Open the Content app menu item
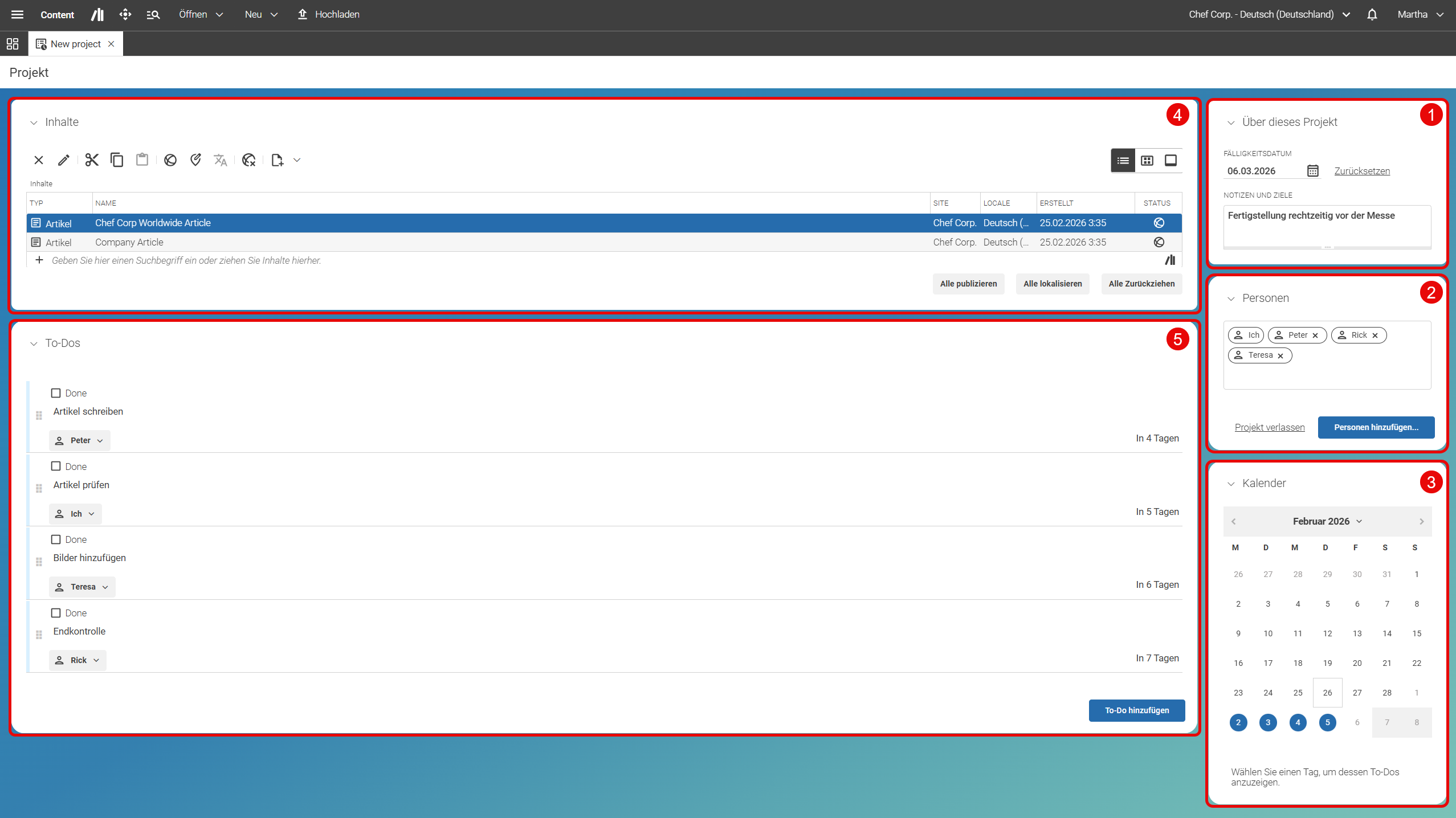This screenshot has width=1456, height=818. click(x=57, y=14)
